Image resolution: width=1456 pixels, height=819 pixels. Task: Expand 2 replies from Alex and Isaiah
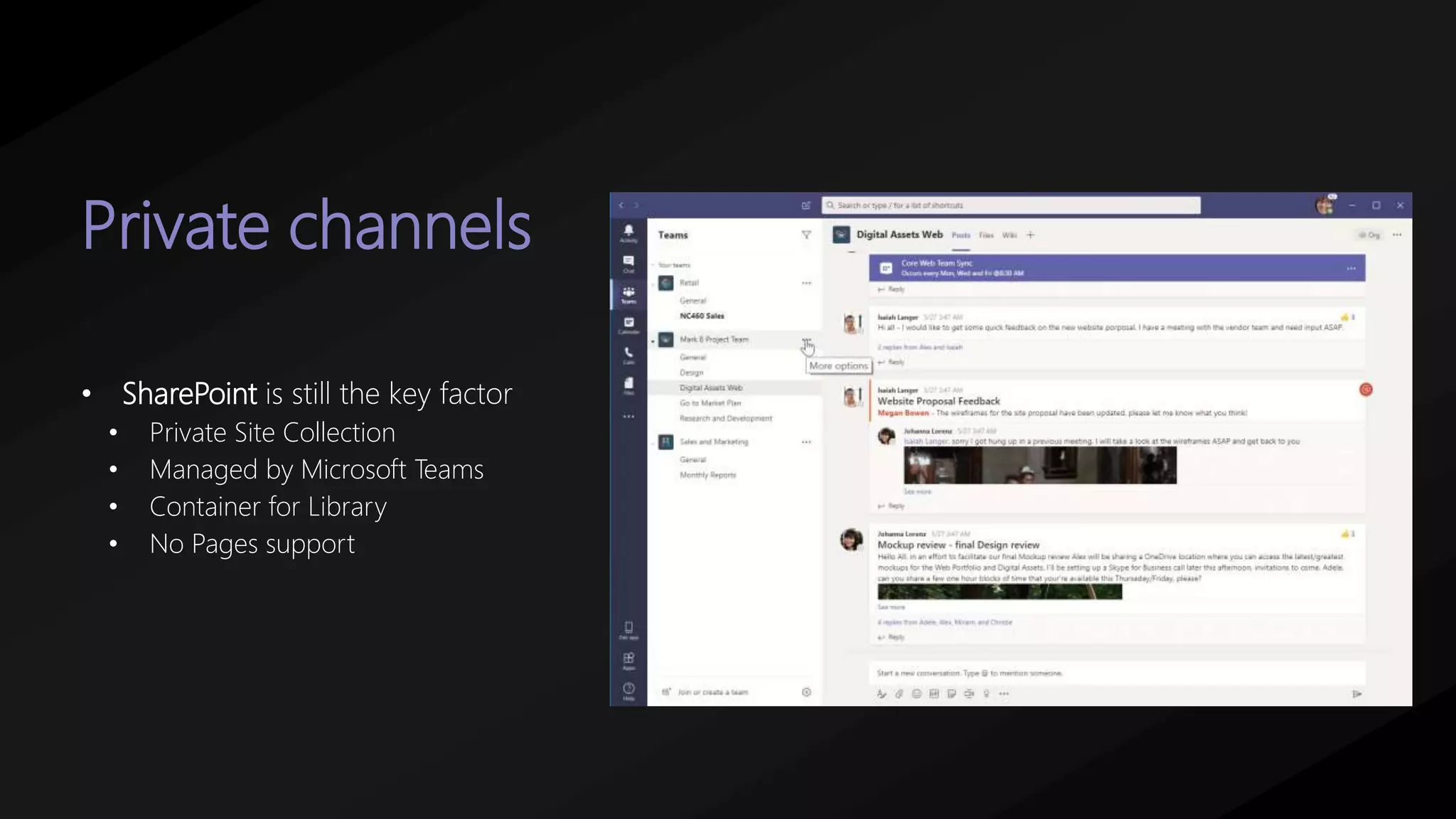click(920, 348)
